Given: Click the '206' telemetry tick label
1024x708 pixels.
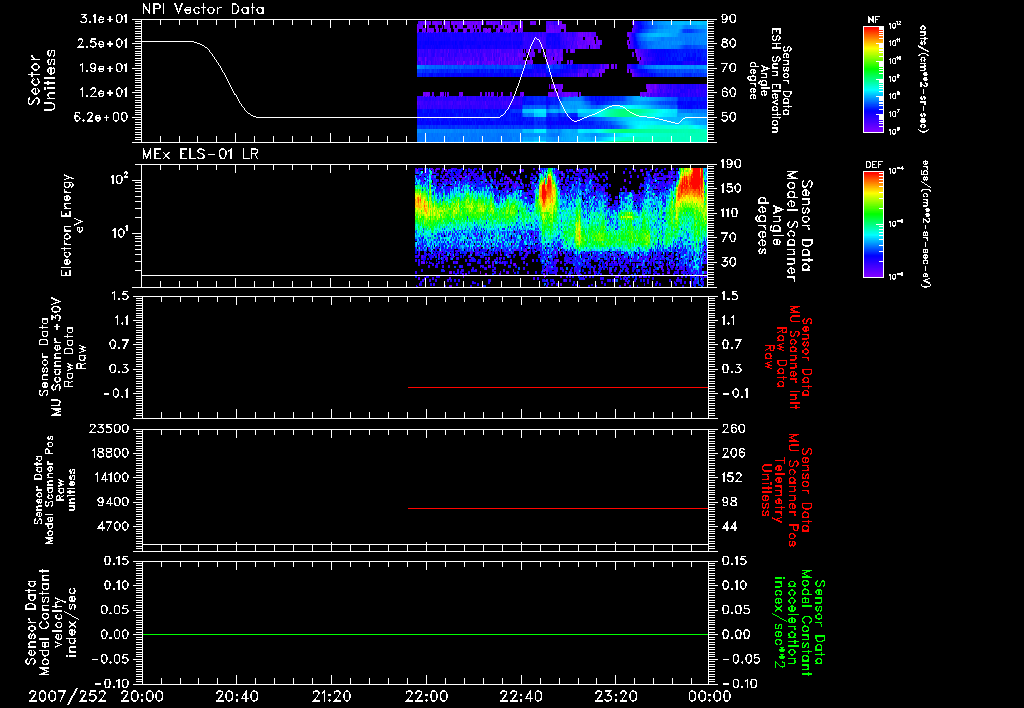Looking at the screenshot, I should coord(732,453).
